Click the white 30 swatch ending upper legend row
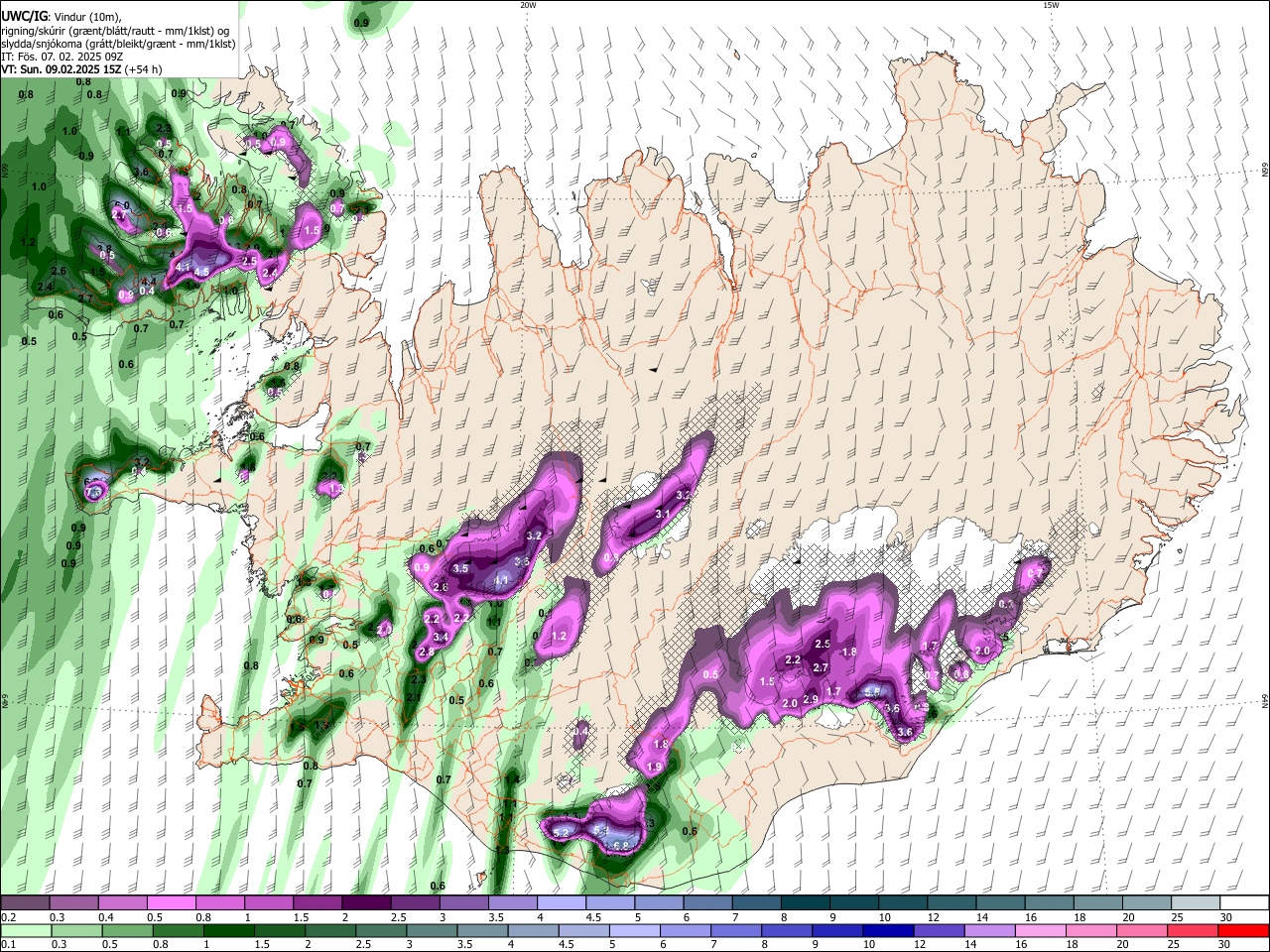This screenshot has width=1270, height=952. (x=1244, y=903)
